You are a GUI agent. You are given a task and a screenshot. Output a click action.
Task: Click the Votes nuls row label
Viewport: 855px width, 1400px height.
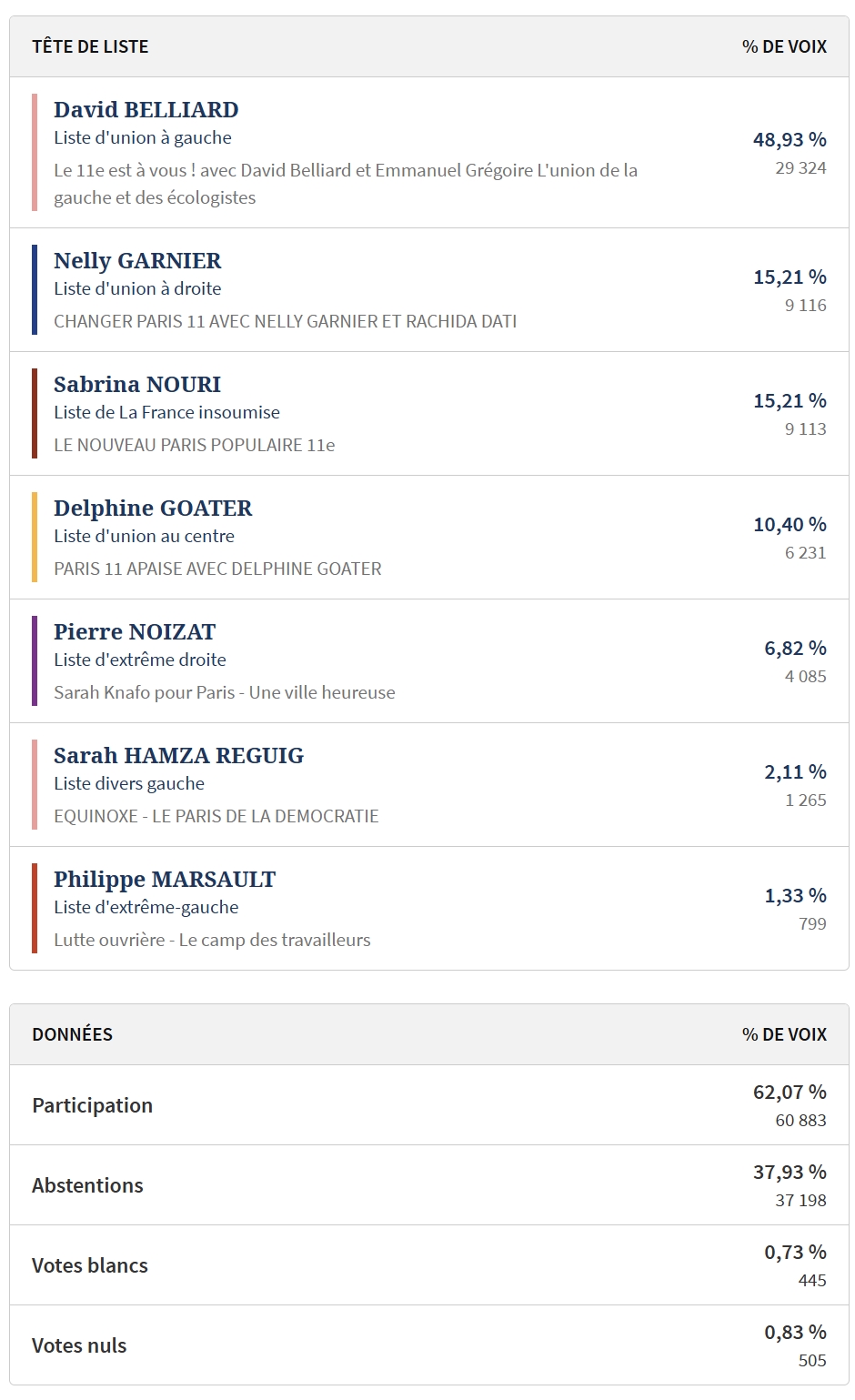tap(79, 1345)
